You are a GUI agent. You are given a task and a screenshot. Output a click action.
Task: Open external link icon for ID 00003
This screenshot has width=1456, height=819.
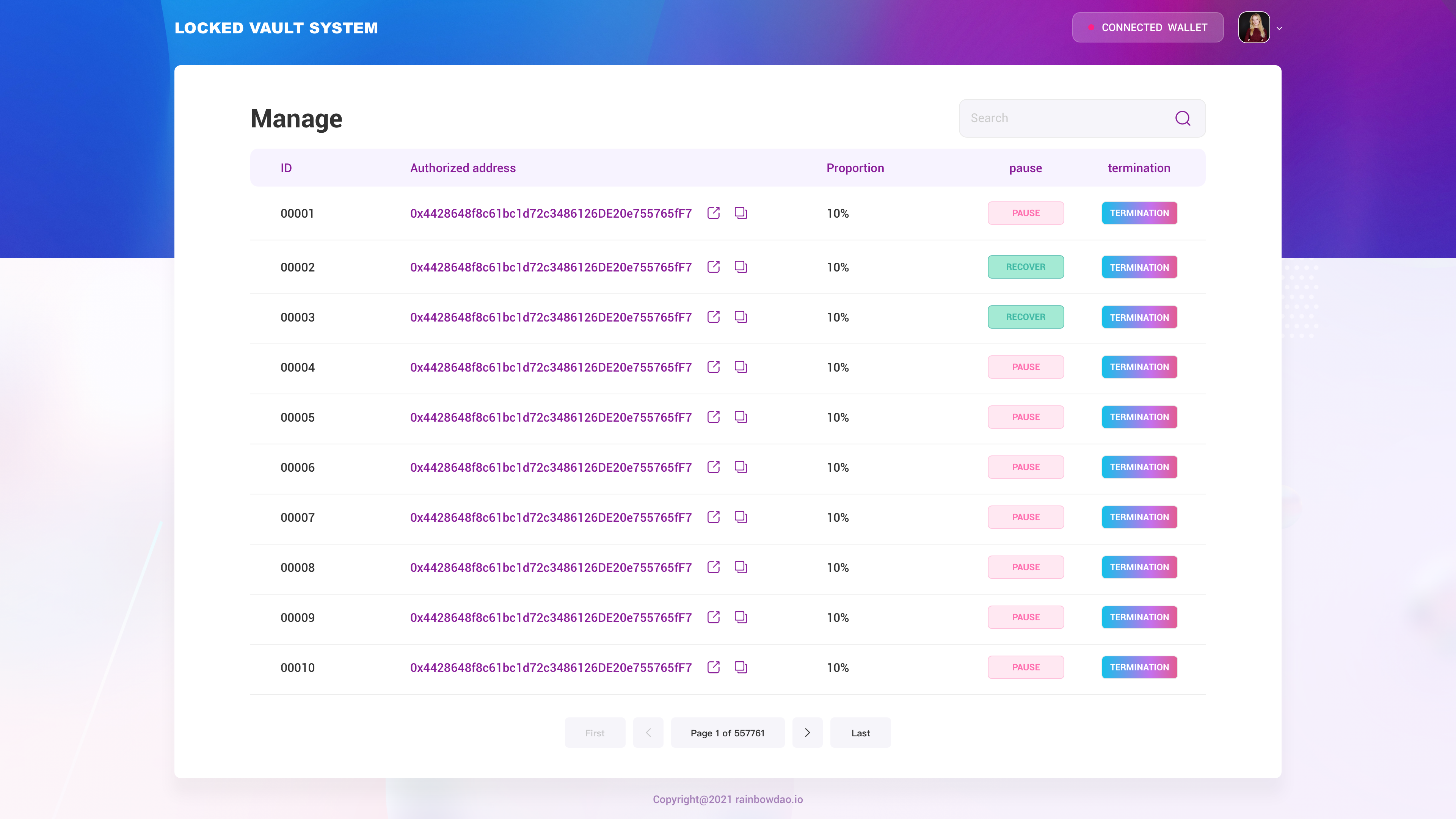pos(713,317)
